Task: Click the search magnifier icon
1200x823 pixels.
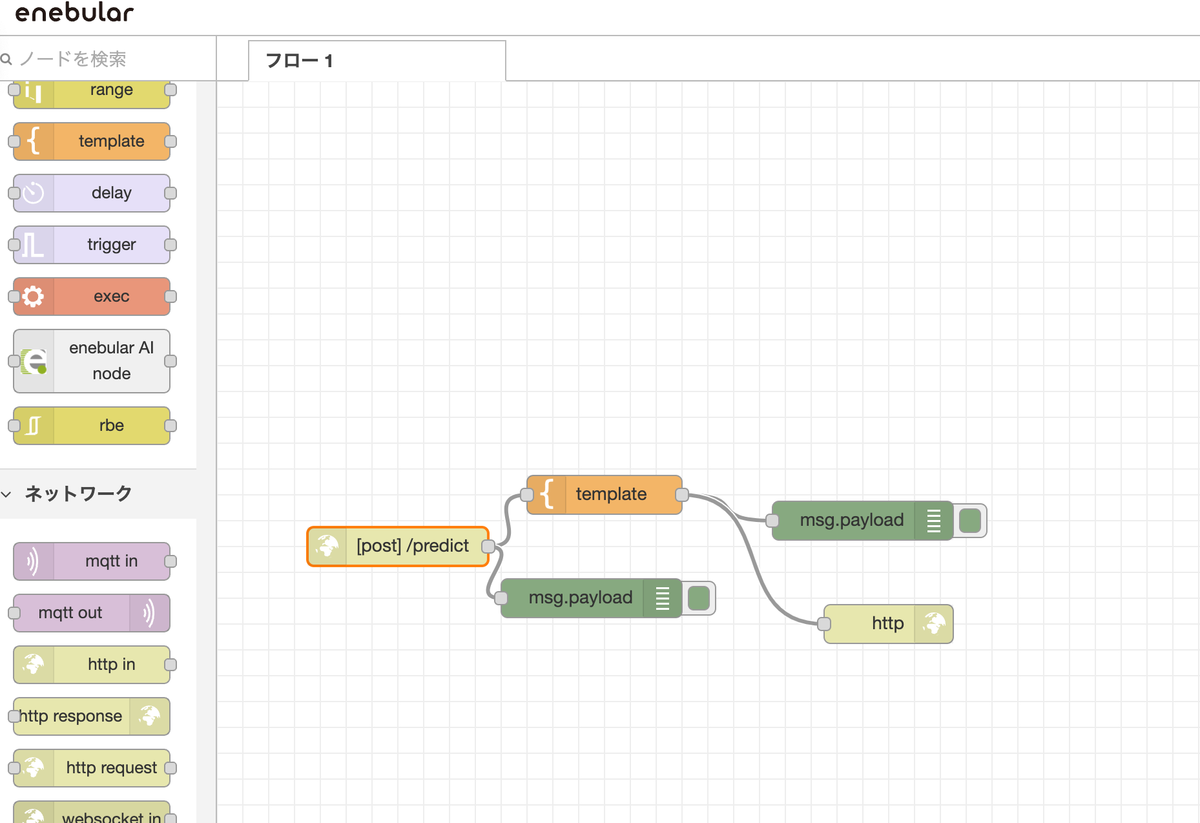Action: click(x=7, y=59)
